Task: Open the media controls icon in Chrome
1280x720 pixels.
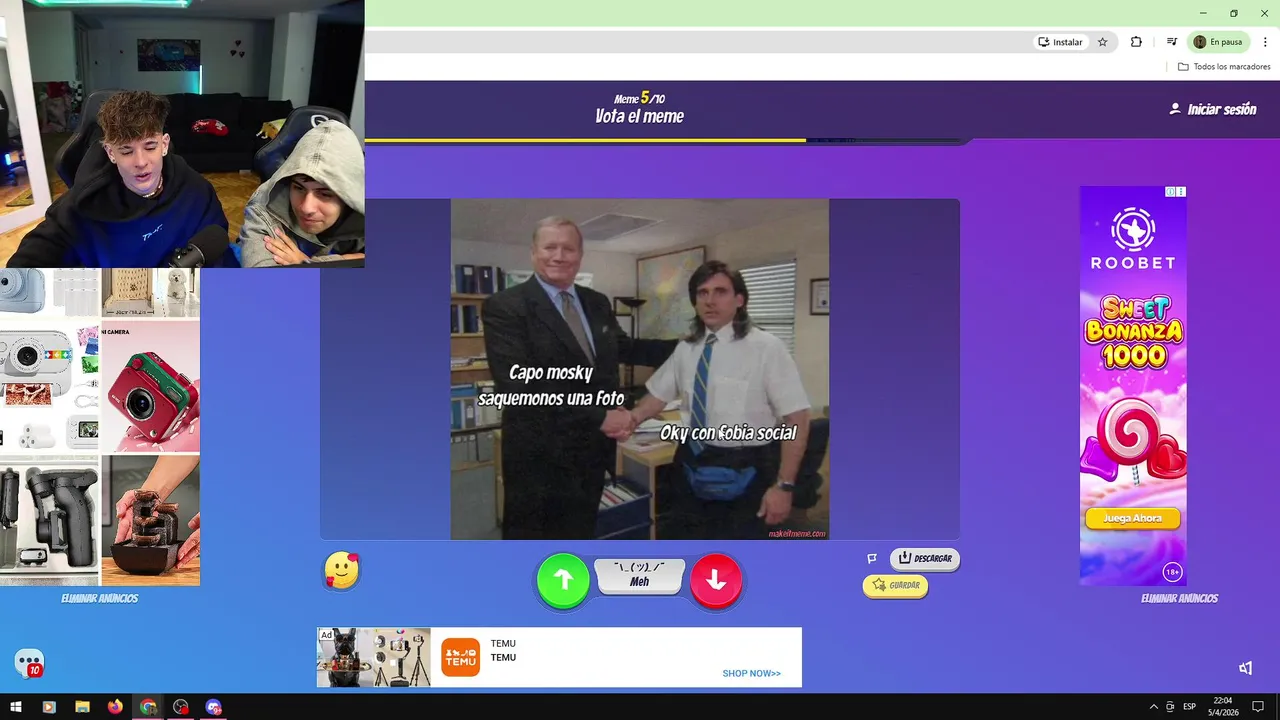Action: pyautogui.click(x=1171, y=42)
